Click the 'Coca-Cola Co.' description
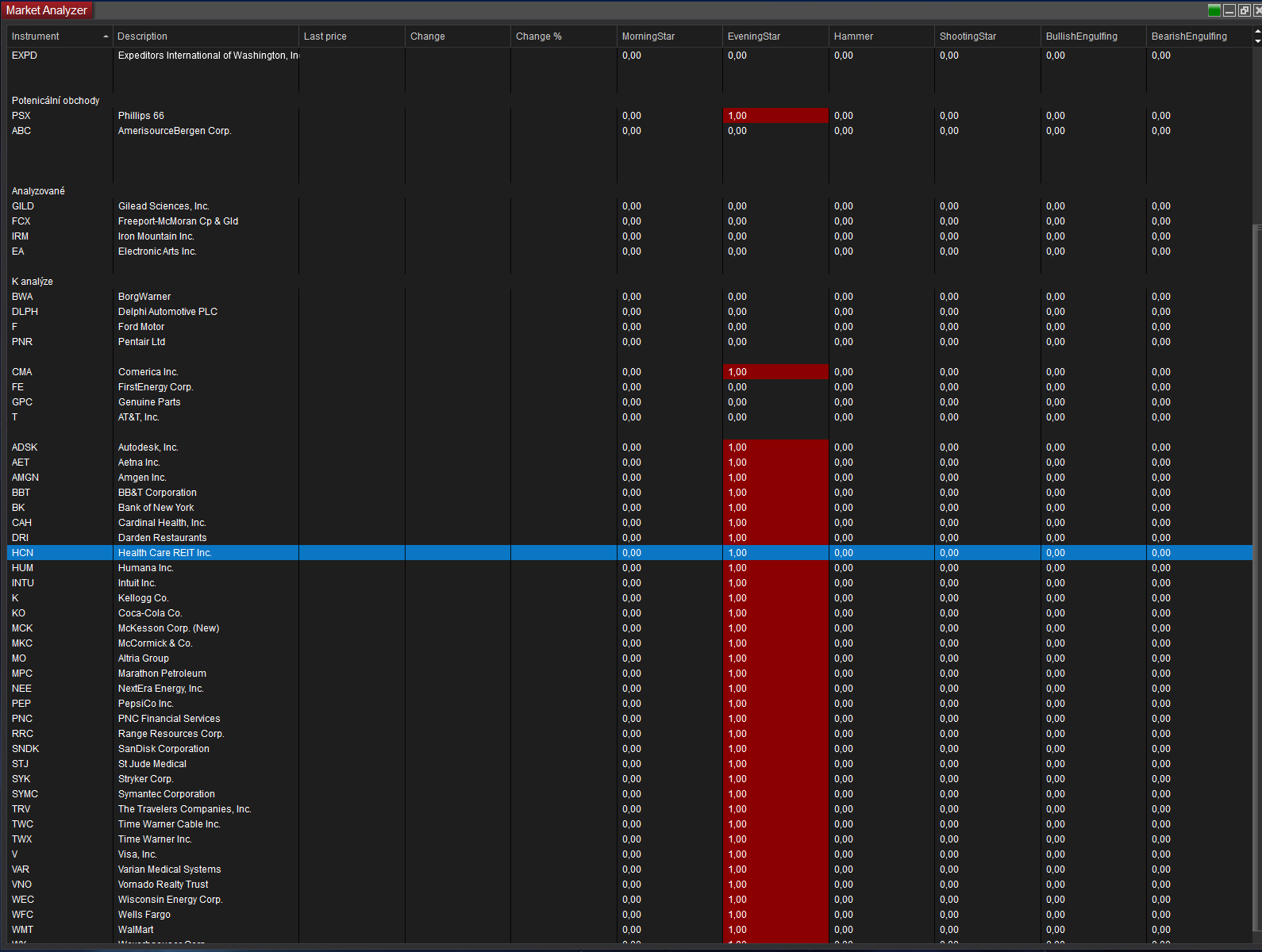This screenshot has width=1262, height=952. tap(150, 613)
